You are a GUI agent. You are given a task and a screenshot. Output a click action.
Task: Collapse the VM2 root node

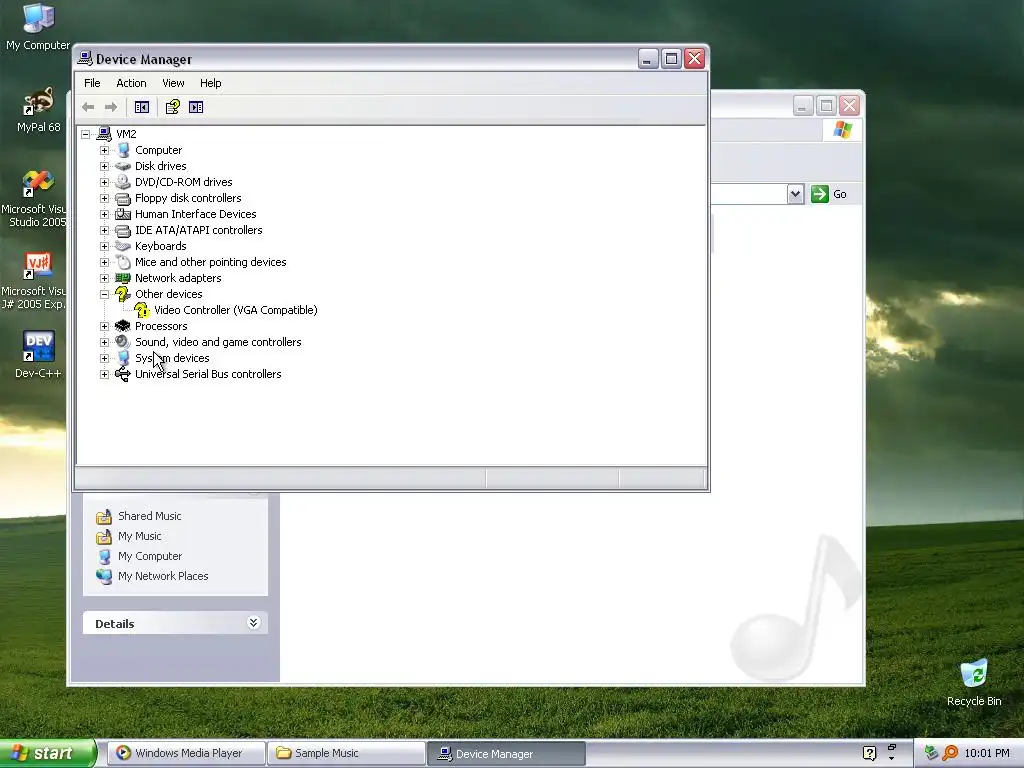point(86,135)
